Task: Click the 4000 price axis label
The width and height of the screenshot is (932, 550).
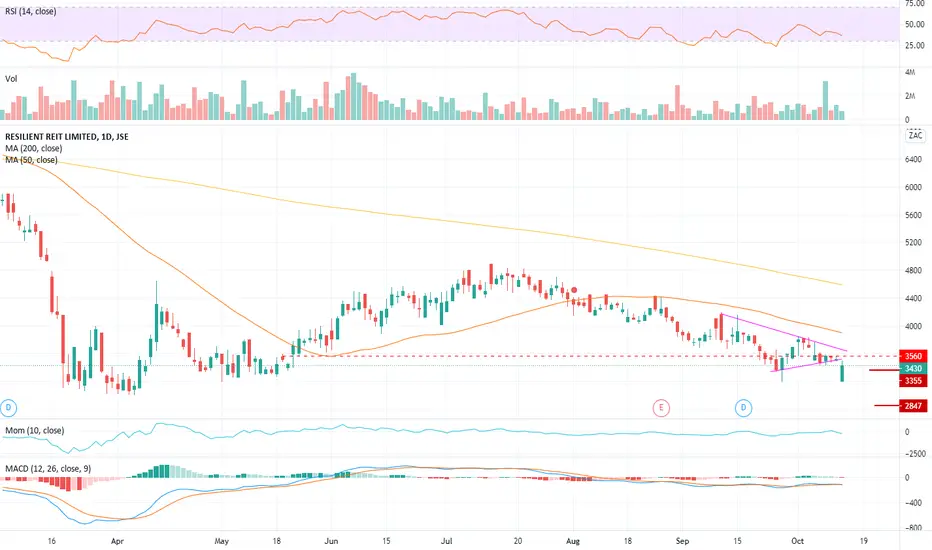Action: pos(913,326)
